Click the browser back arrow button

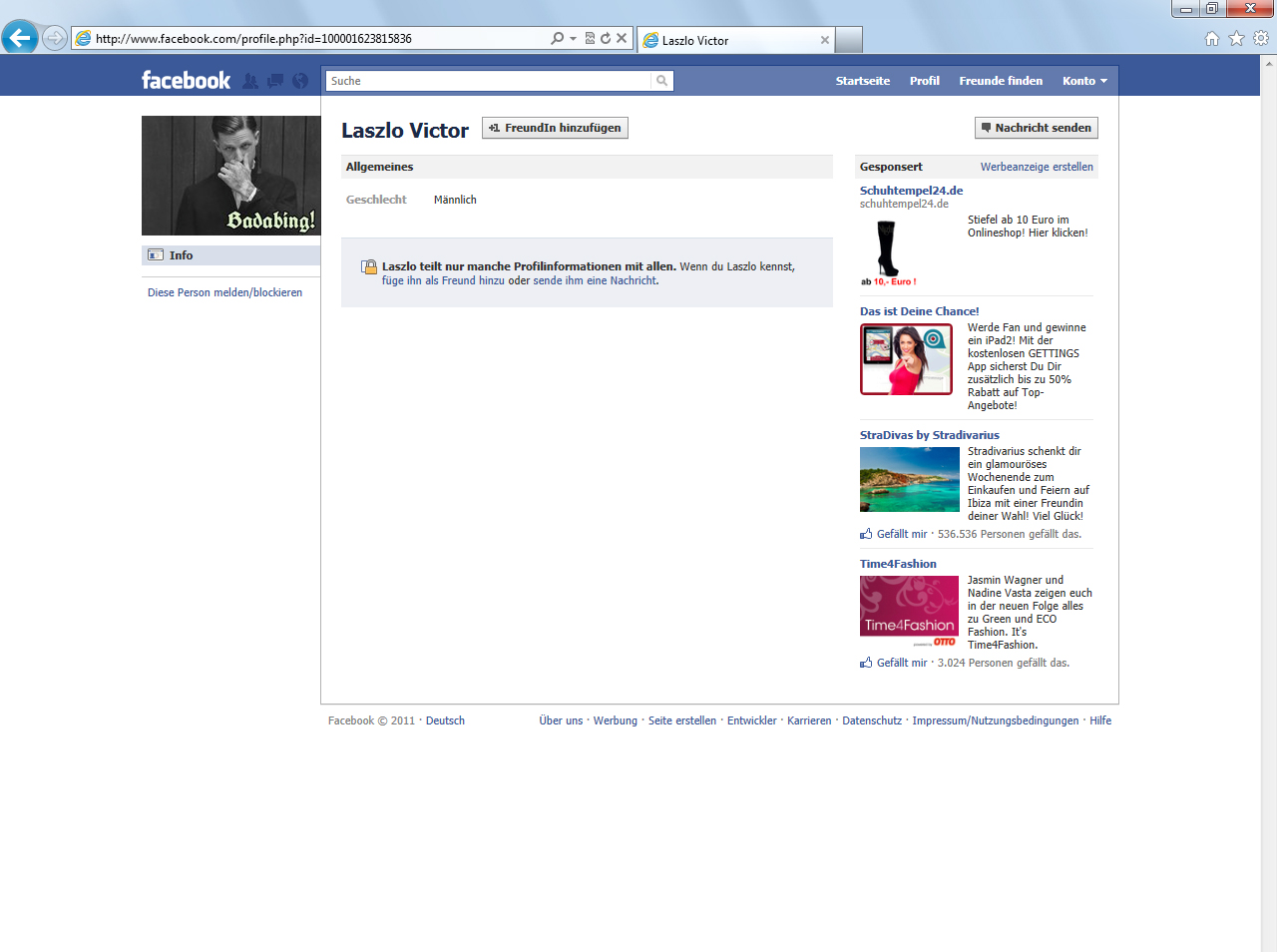pos(20,38)
